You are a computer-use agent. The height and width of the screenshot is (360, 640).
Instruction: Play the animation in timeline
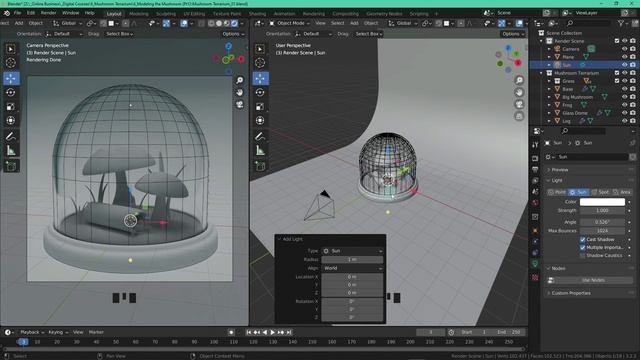point(272,332)
